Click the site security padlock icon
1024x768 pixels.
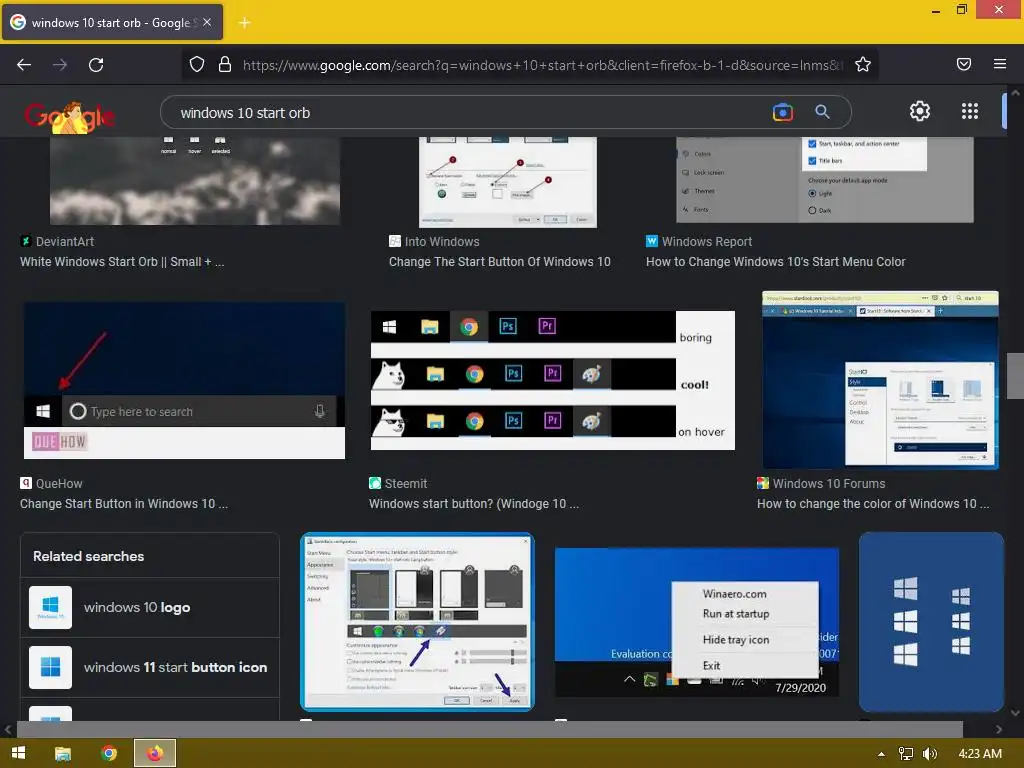(x=225, y=64)
